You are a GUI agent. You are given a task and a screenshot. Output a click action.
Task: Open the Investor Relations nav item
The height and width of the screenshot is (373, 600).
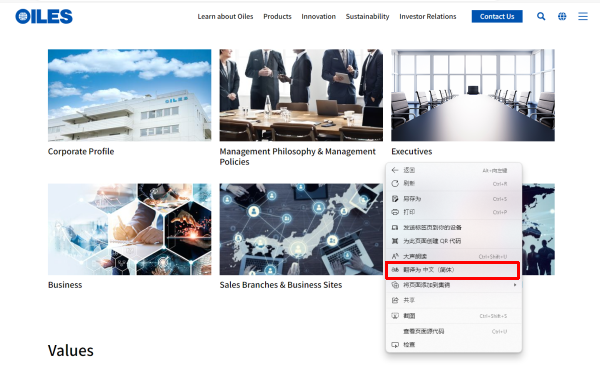coord(428,16)
